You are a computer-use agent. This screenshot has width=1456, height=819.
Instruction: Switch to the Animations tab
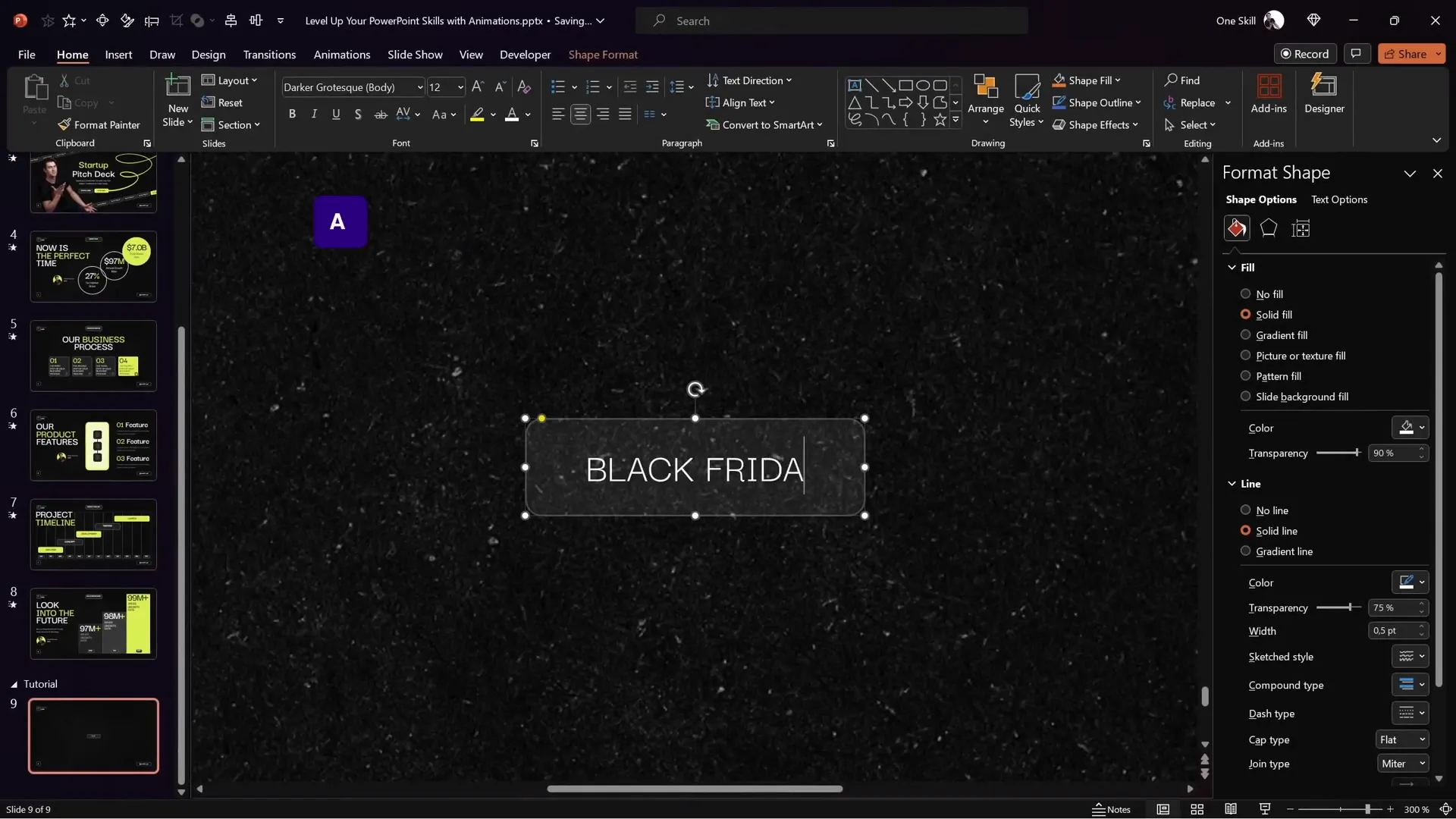342,54
